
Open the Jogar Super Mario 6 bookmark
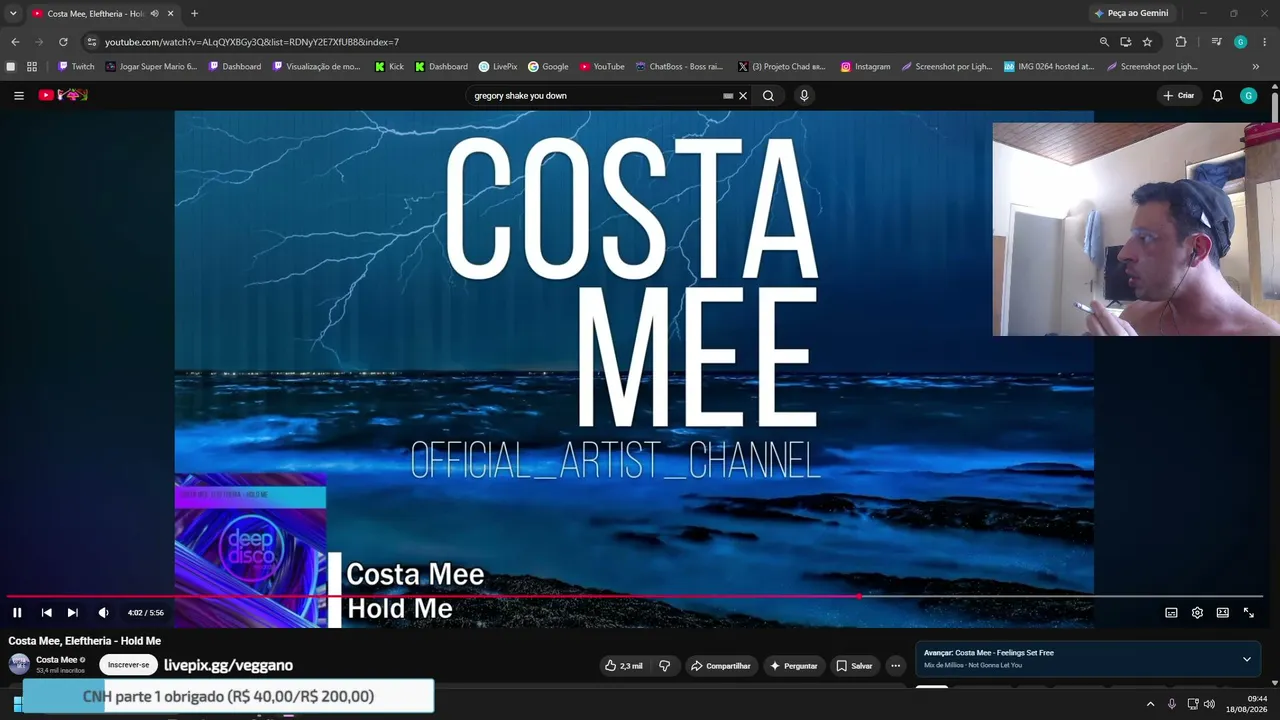(151, 67)
